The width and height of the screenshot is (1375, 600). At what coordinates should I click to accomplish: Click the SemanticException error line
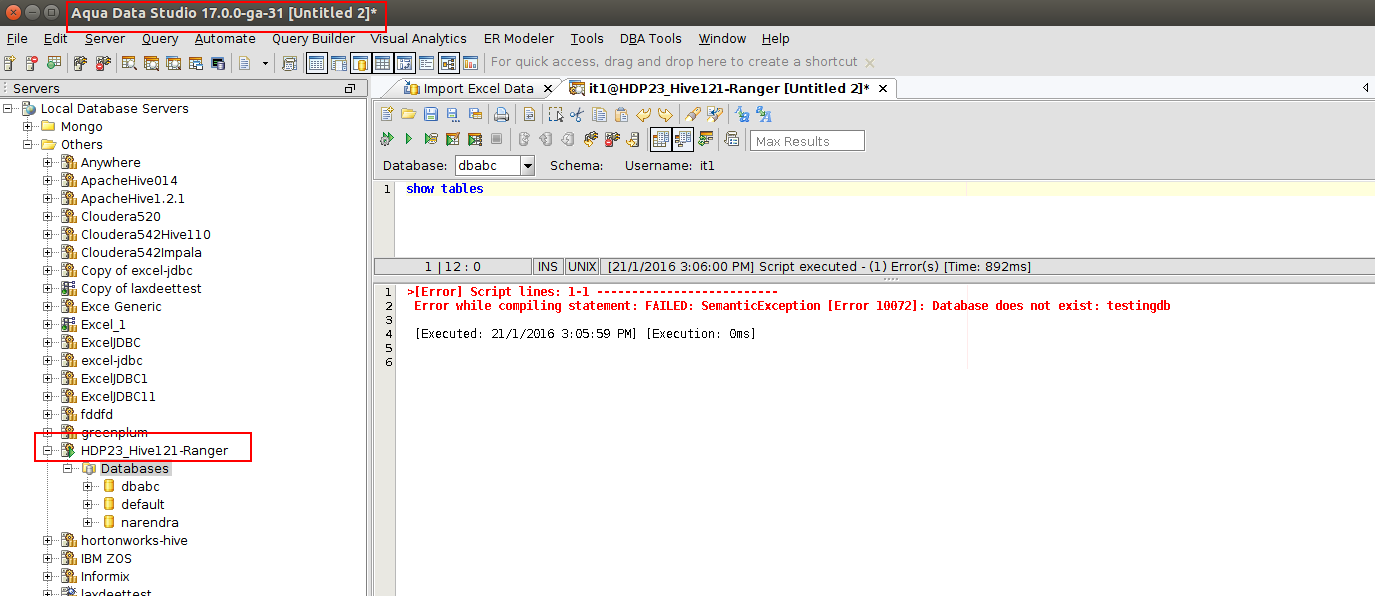pos(792,305)
